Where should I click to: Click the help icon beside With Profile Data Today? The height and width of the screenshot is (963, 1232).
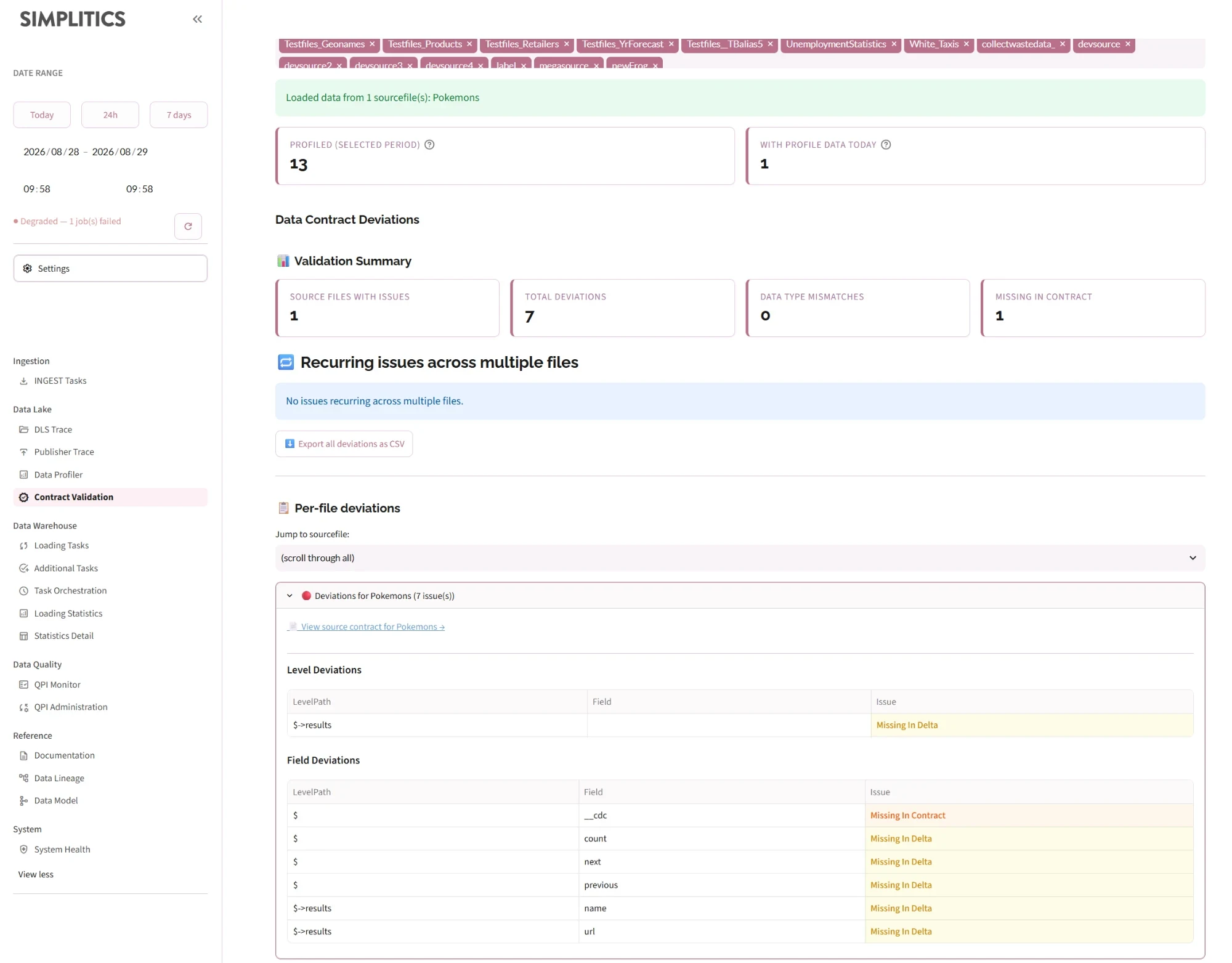coord(886,145)
